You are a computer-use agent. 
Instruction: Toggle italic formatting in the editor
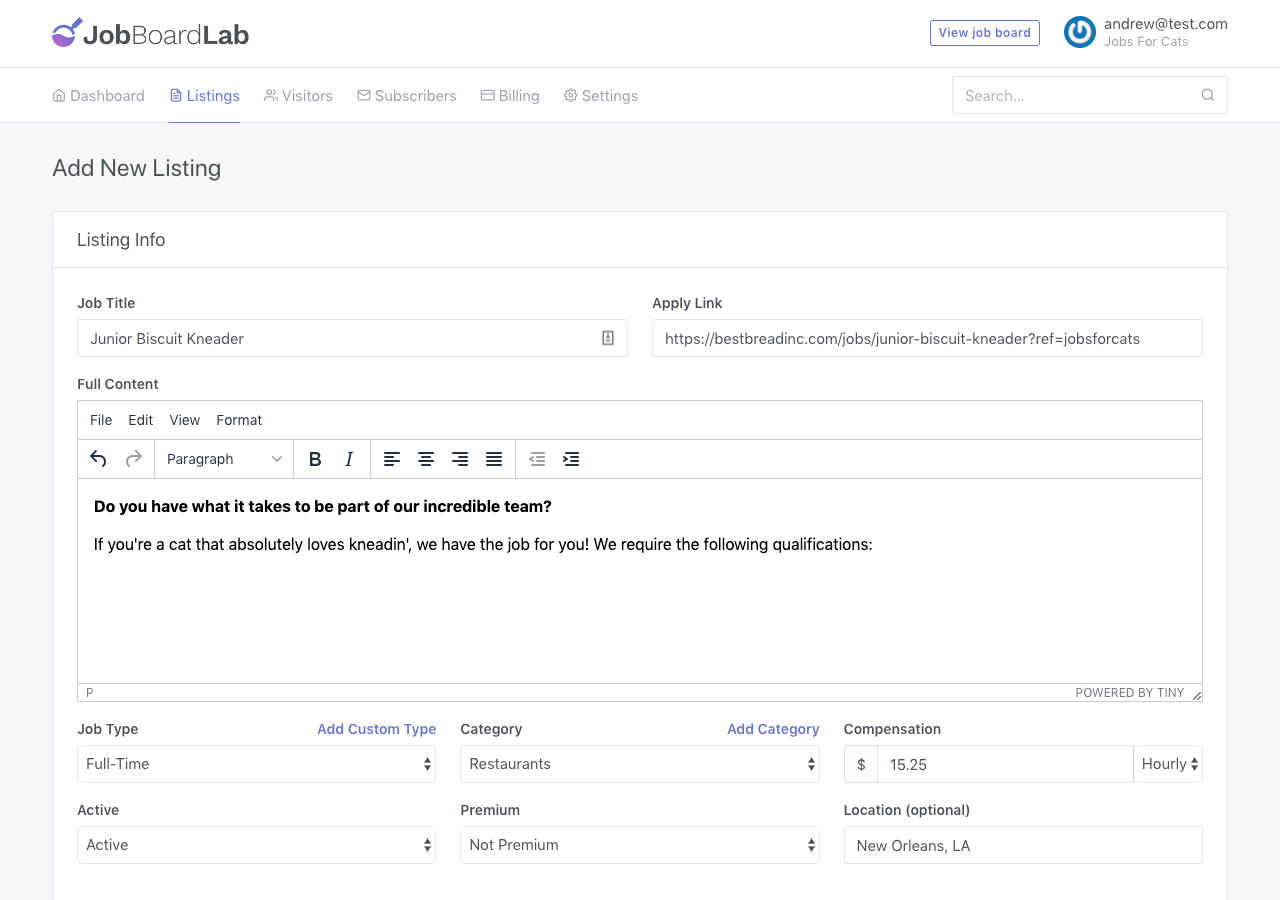click(349, 459)
